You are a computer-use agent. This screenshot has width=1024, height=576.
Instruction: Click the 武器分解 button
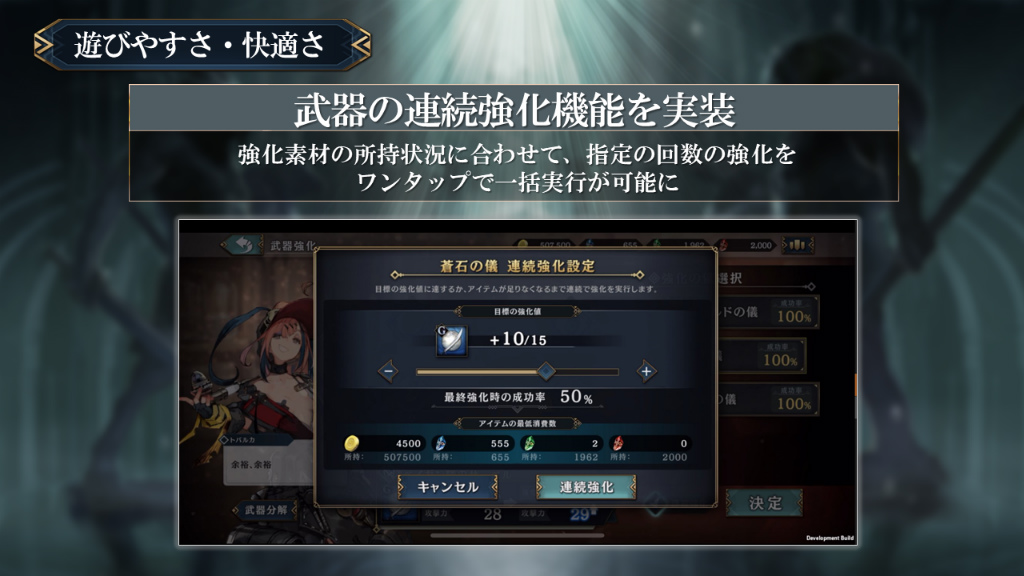coord(264,509)
